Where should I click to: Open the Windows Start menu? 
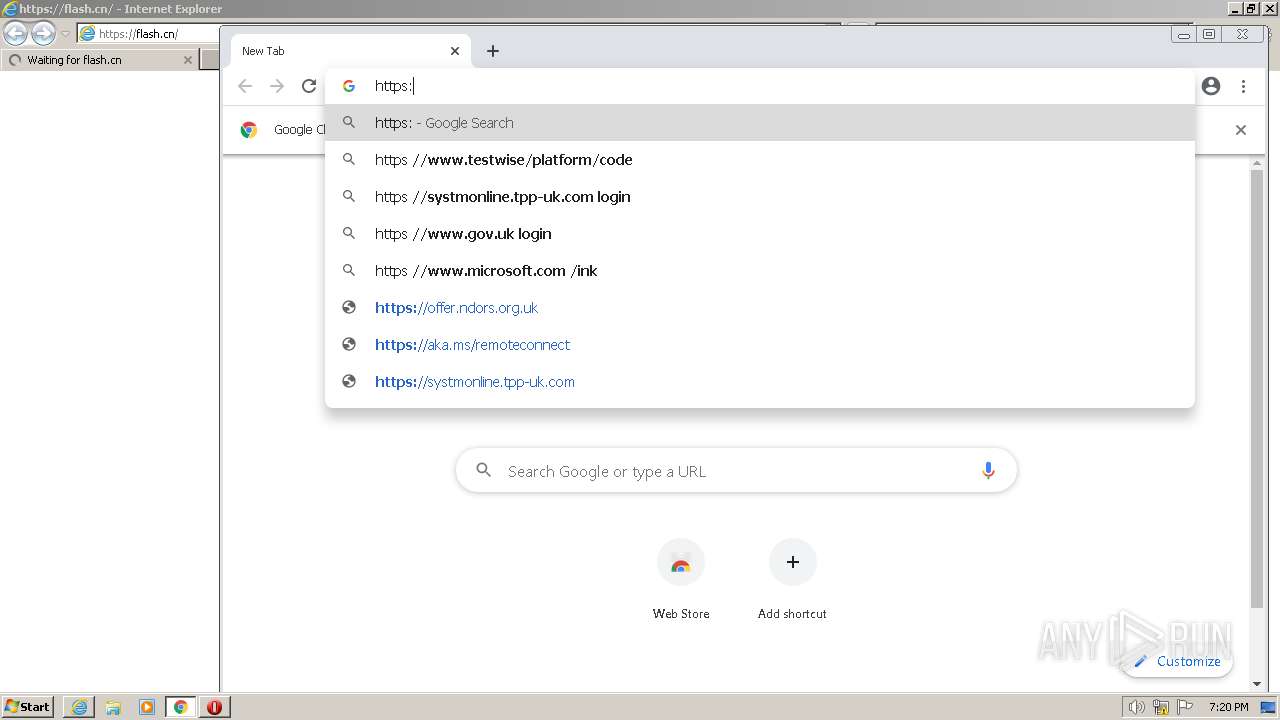(27, 706)
